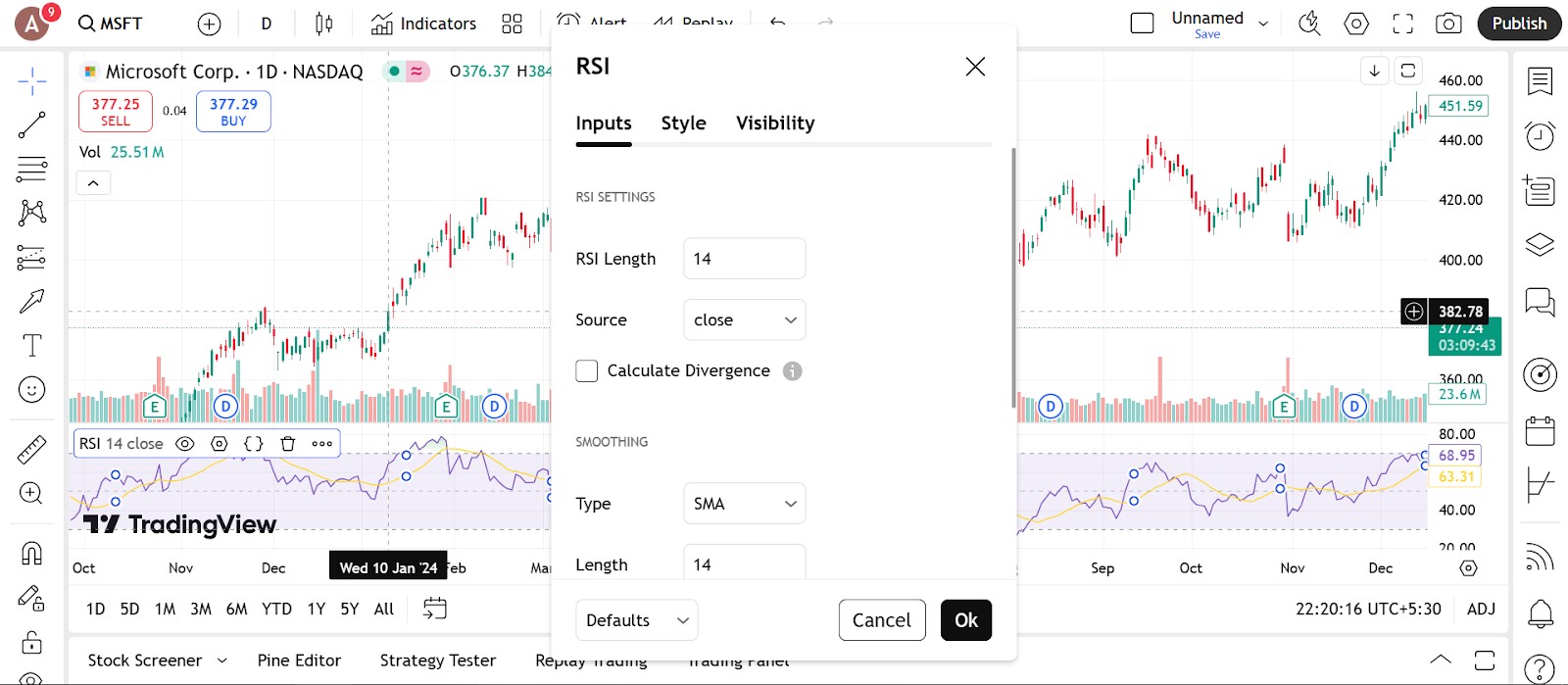Open the help center question icon
Viewport: 1568px width, 685px height.
[x=1540, y=668]
